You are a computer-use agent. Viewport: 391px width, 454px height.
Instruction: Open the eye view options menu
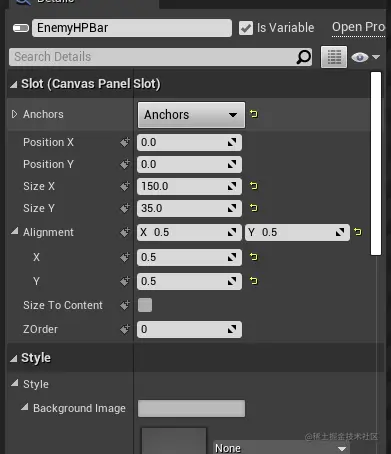pyautogui.click(x=366, y=57)
